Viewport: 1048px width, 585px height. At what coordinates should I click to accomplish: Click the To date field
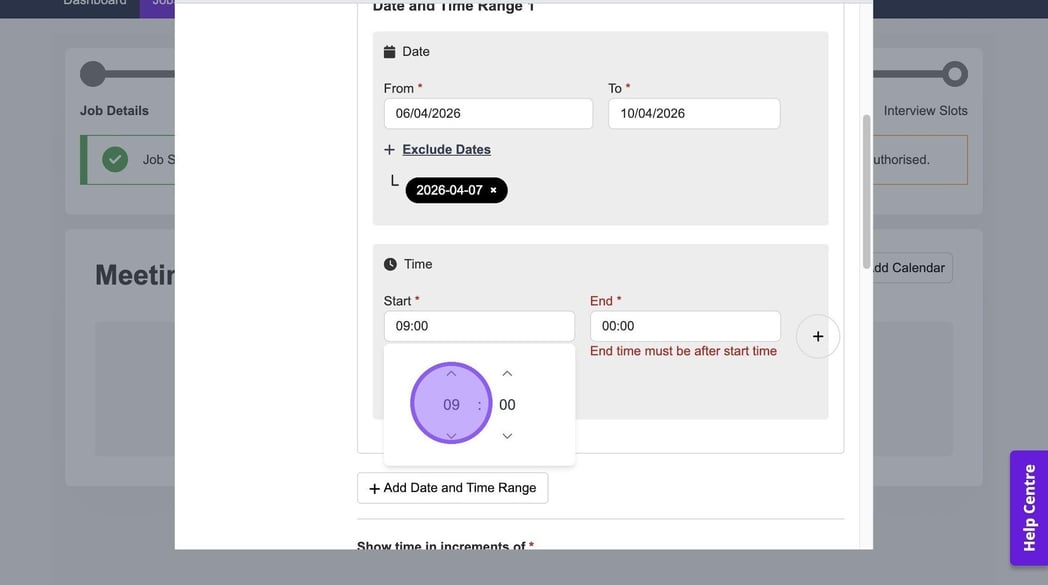693,113
